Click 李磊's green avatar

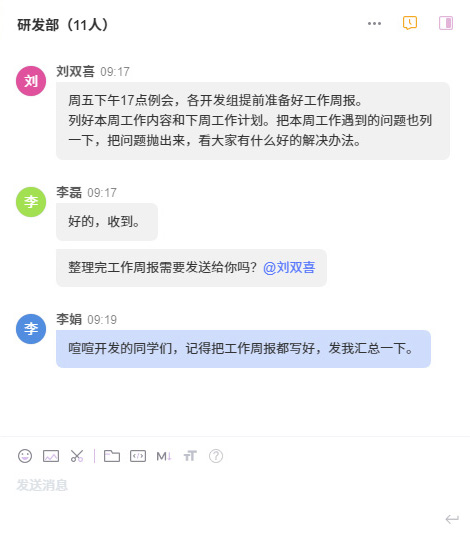[31, 202]
